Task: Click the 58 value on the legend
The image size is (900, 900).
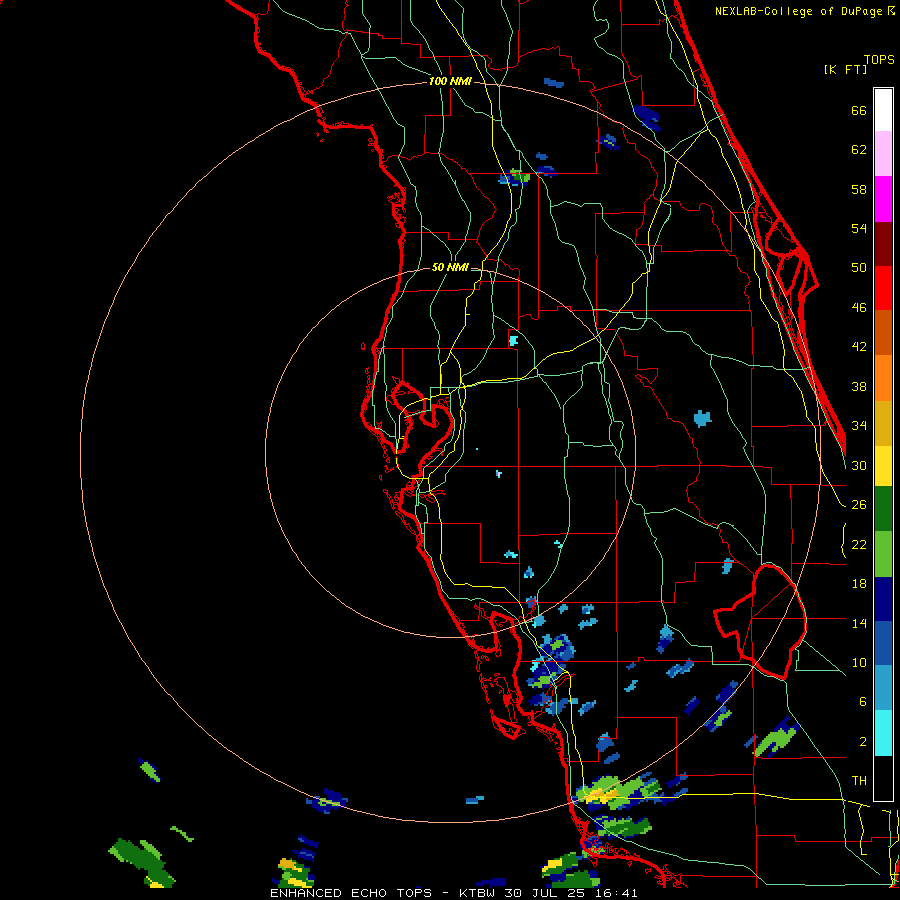Action: pyautogui.click(x=859, y=189)
